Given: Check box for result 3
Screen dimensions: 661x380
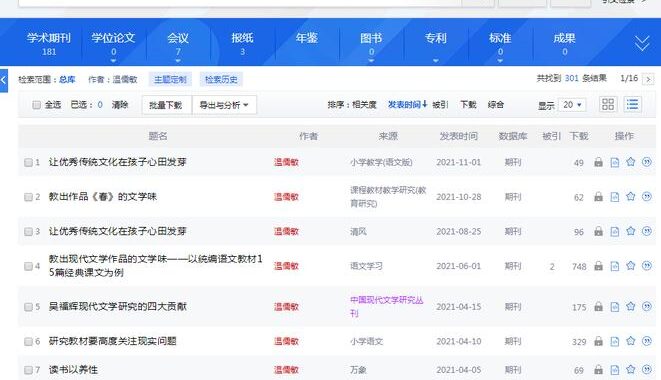Looking at the screenshot, I should [28, 232].
